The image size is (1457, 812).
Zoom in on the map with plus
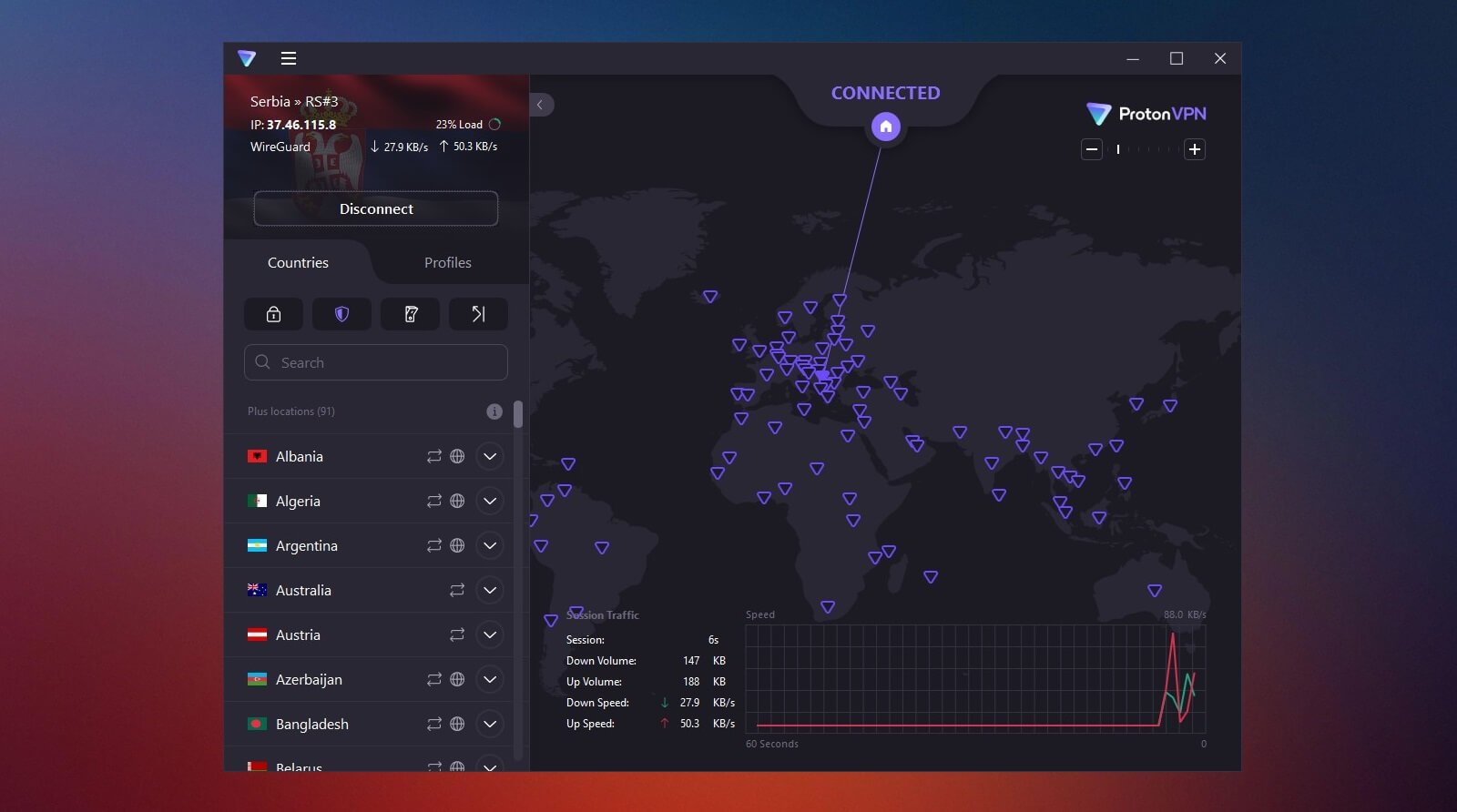pos(1195,149)
